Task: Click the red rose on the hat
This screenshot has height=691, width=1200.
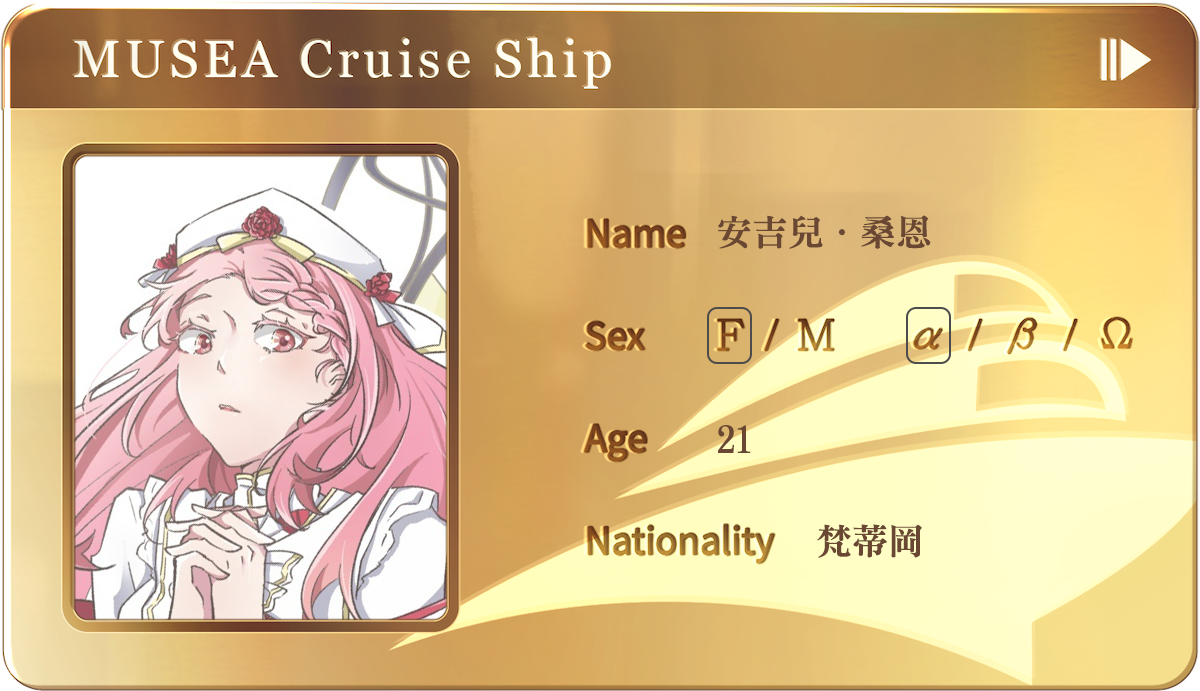Action: pos(264,220)
